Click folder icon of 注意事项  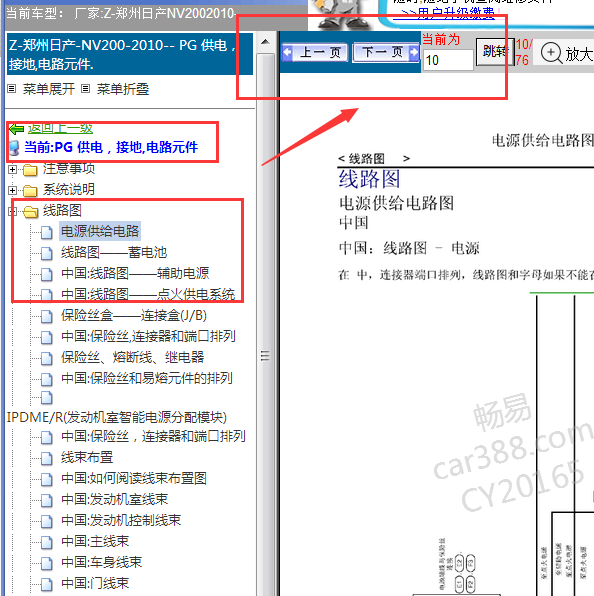click(30, 170)
